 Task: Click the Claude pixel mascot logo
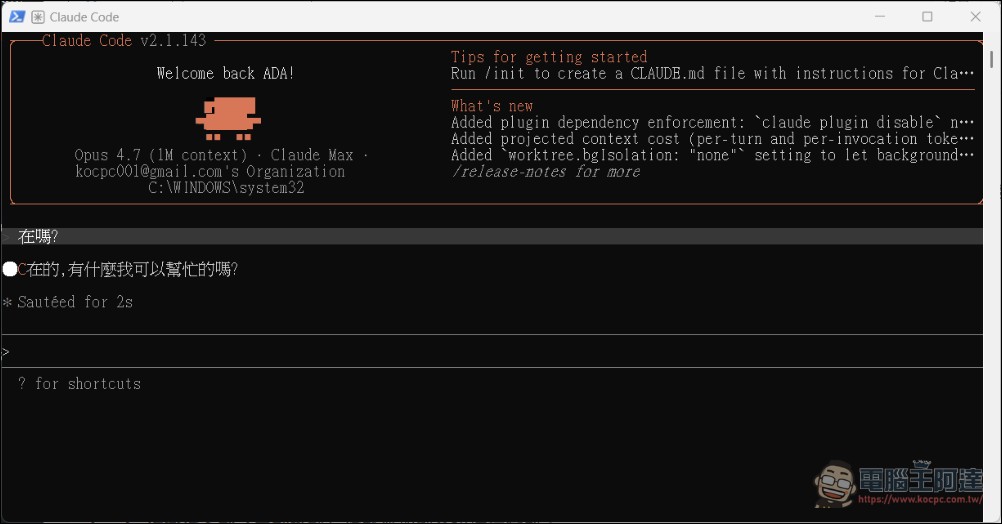(x=228, y=118)
